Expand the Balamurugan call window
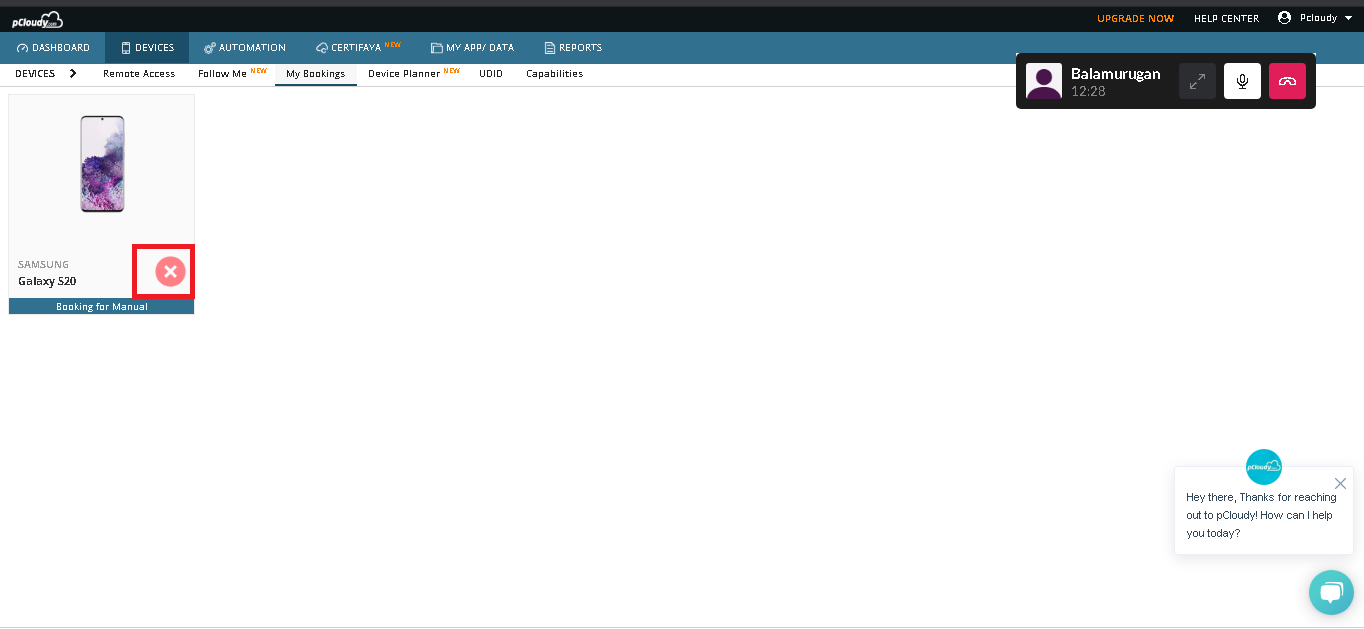This screenshot has height=629, width=1364. pos(1197,81)
